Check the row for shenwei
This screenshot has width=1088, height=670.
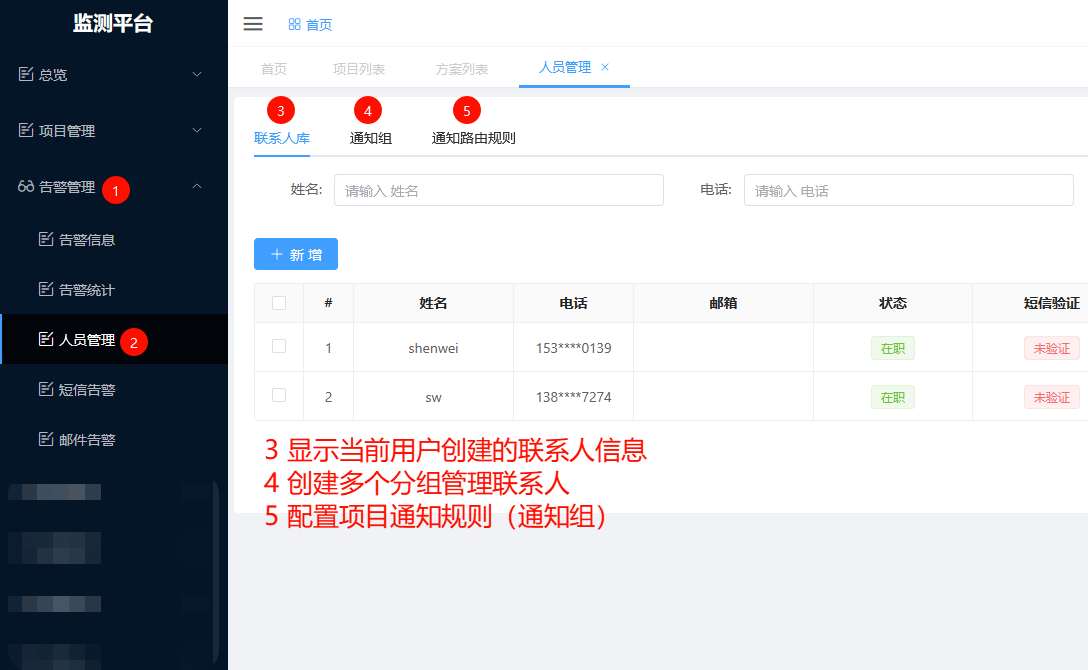pyautogui.click(x=279, y=346)
